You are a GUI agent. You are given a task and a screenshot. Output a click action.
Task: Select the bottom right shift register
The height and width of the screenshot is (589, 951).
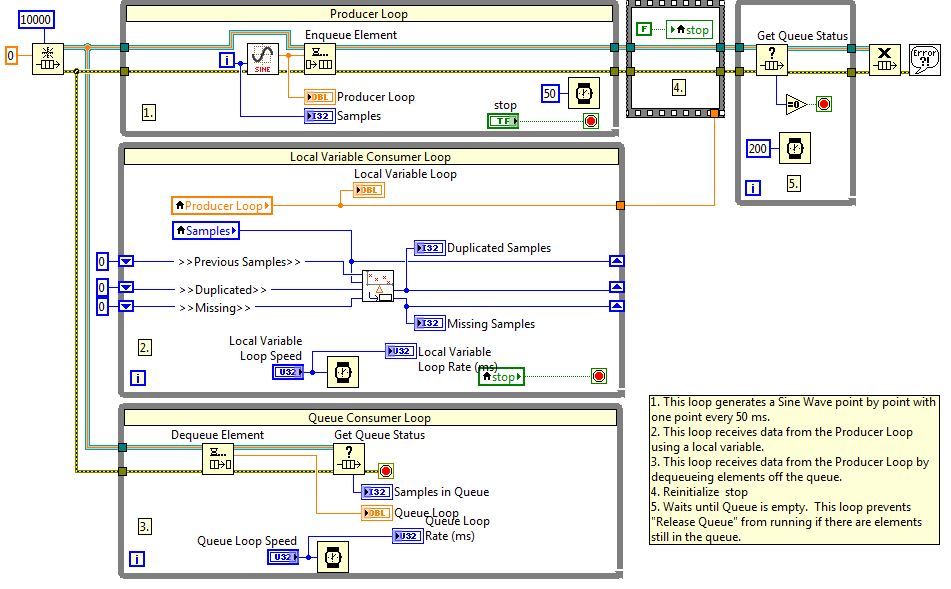(616, 306)
